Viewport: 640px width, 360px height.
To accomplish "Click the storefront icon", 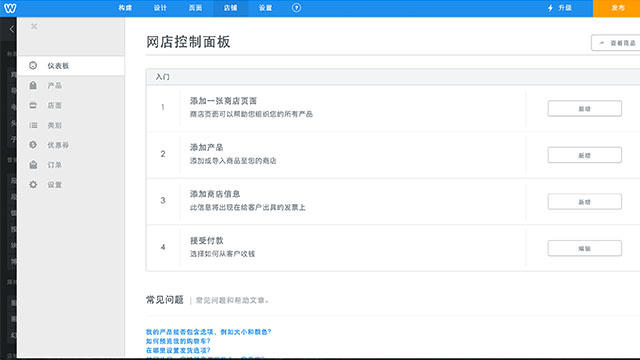I will point(33,105).
